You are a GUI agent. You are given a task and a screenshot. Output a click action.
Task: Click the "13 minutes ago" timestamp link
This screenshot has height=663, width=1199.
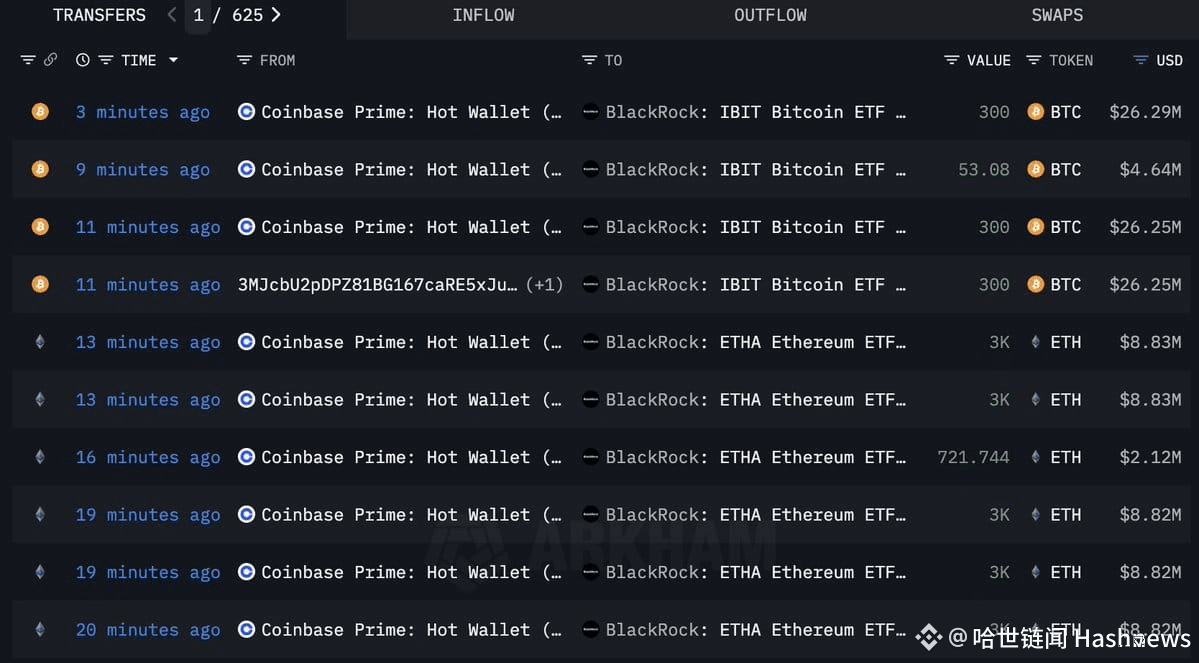tap(148, 342)
